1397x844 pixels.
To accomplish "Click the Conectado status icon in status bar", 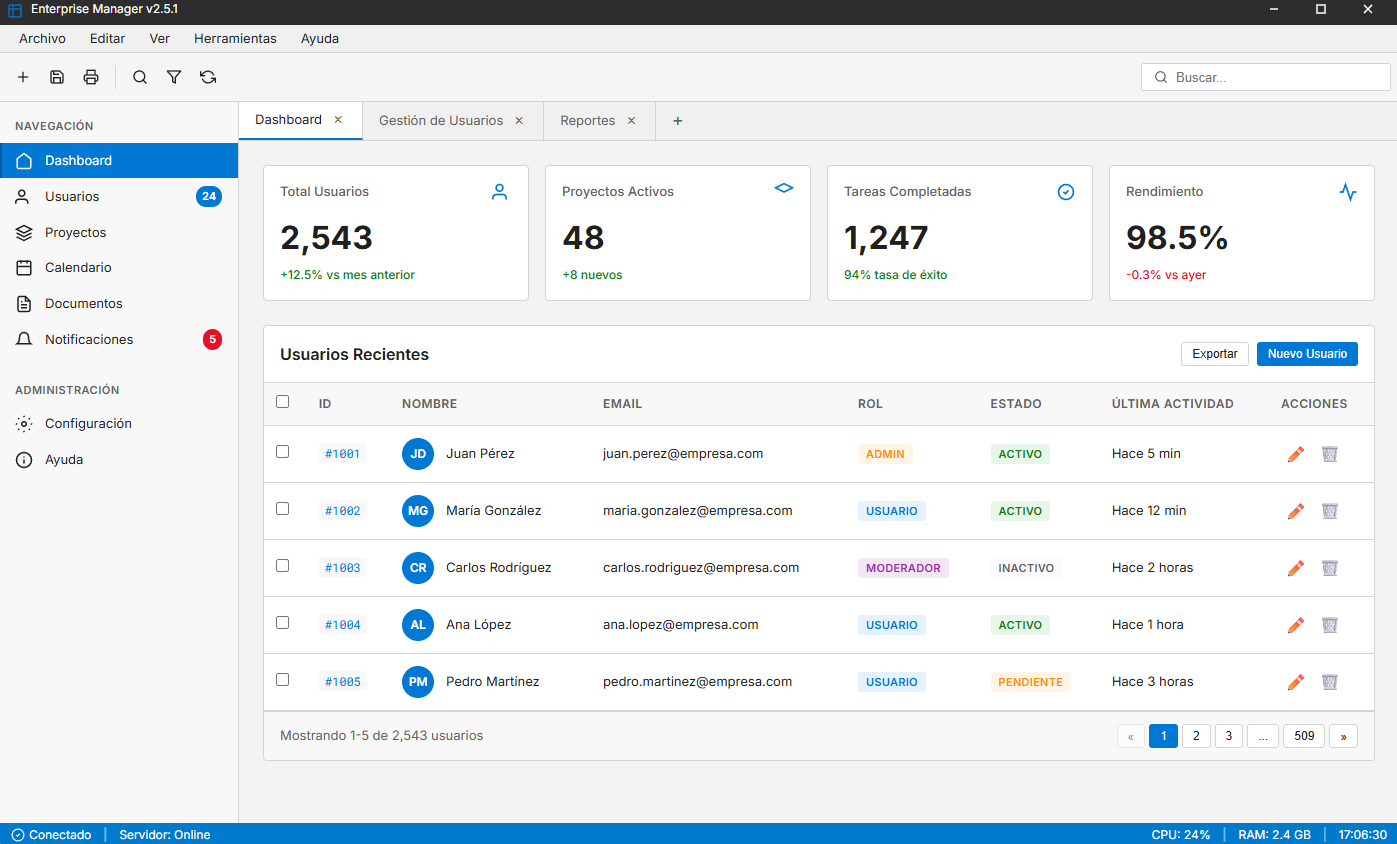I will pos(17,835).
